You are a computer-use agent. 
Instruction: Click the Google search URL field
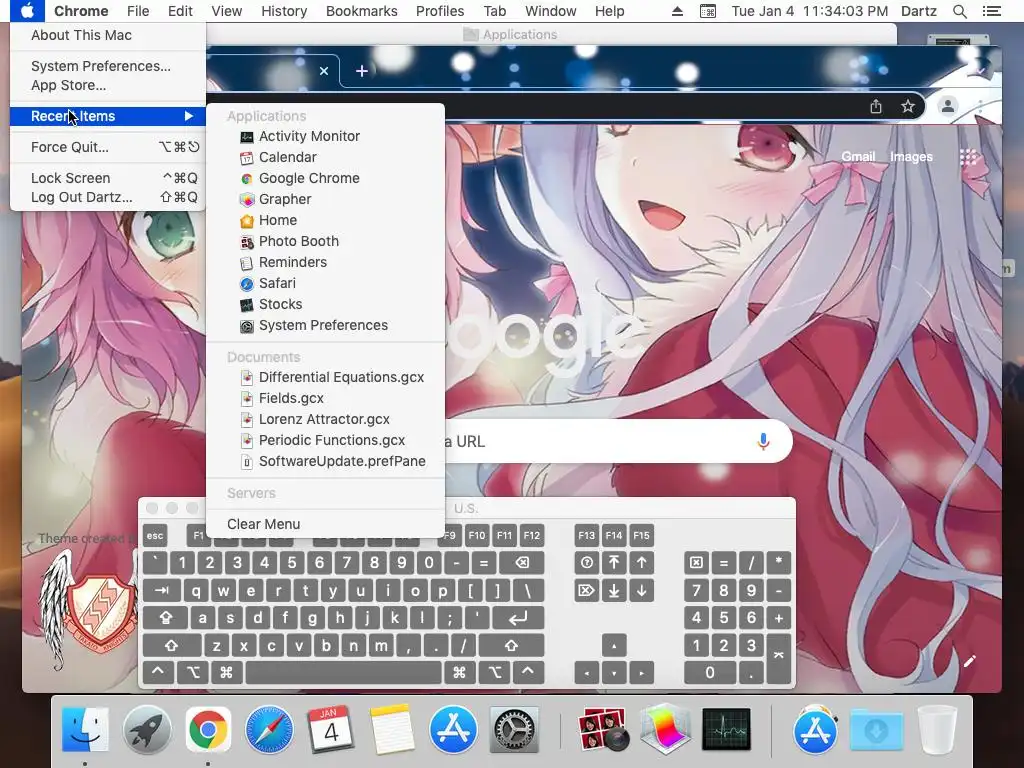(x=618, y=441)
